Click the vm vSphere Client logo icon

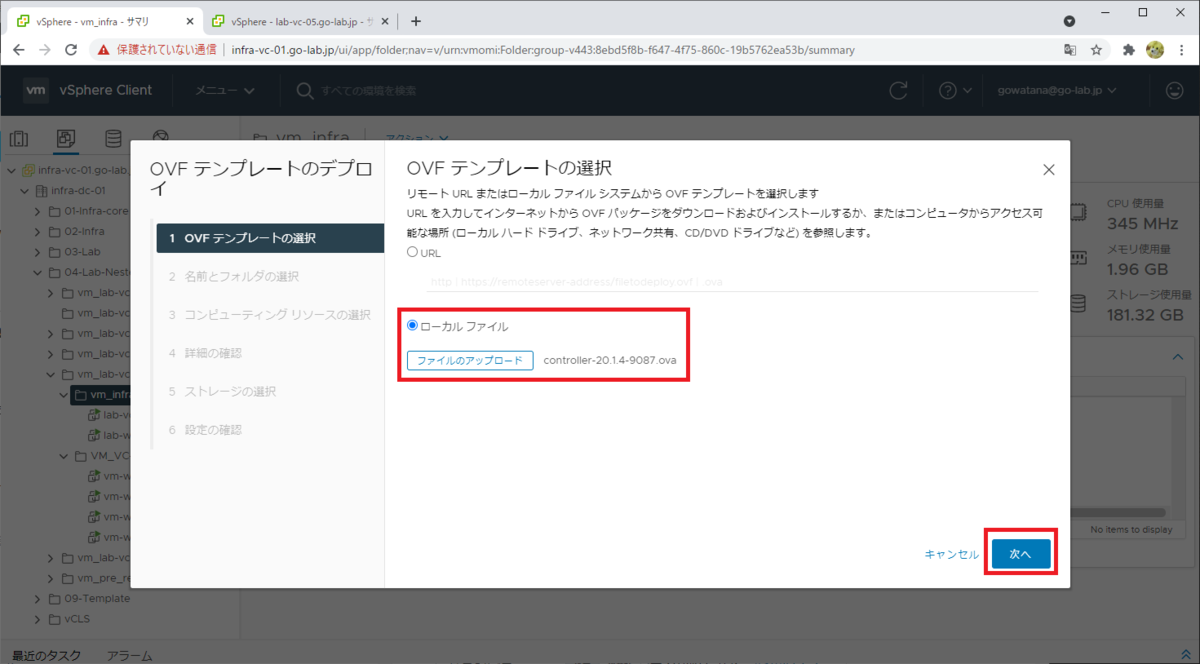36,90
